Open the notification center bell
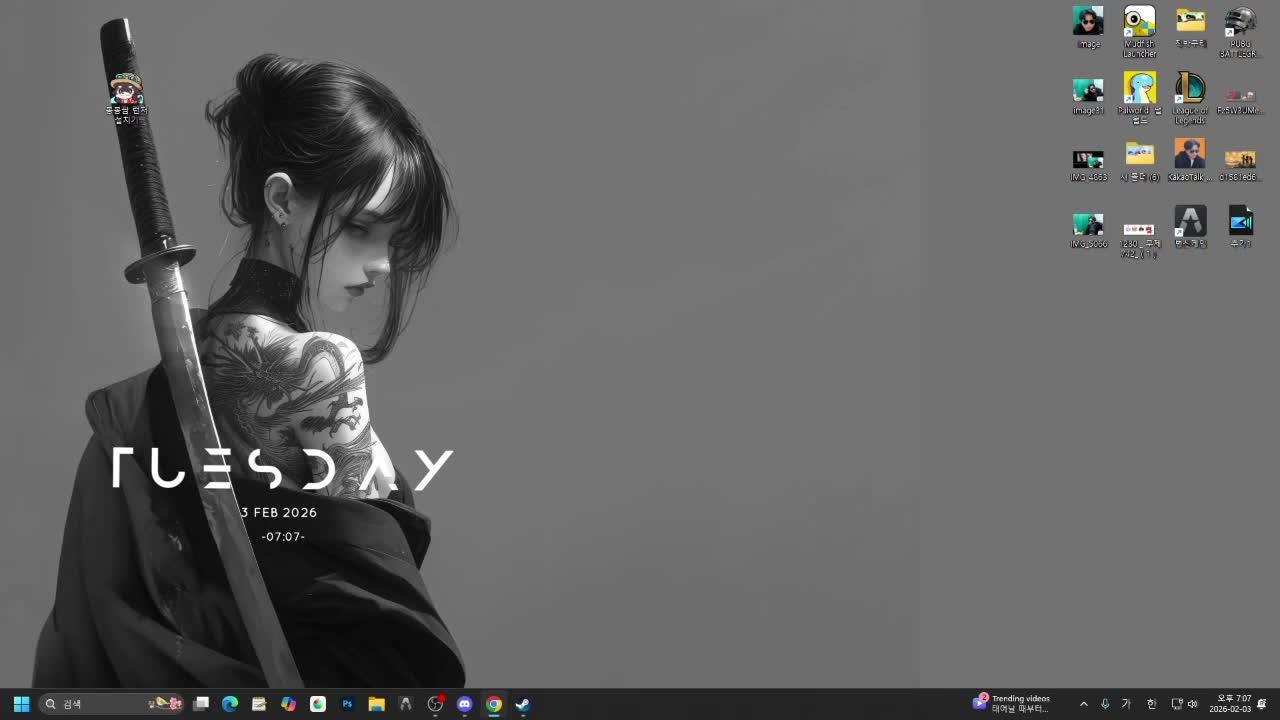1280x720 pixels. tap(1262, 704)
